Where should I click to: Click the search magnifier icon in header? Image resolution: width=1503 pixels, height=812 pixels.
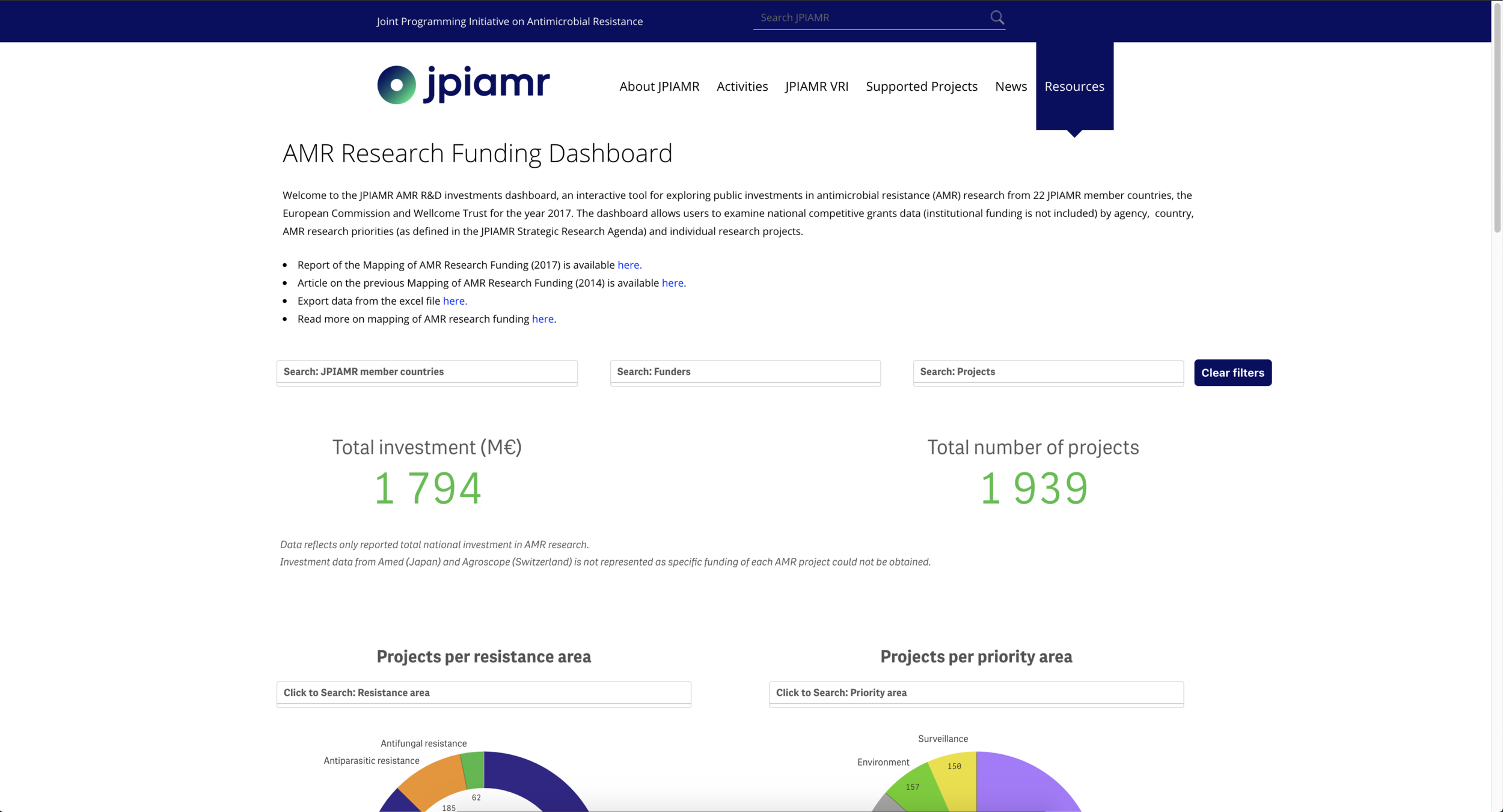tap(997, 17)
